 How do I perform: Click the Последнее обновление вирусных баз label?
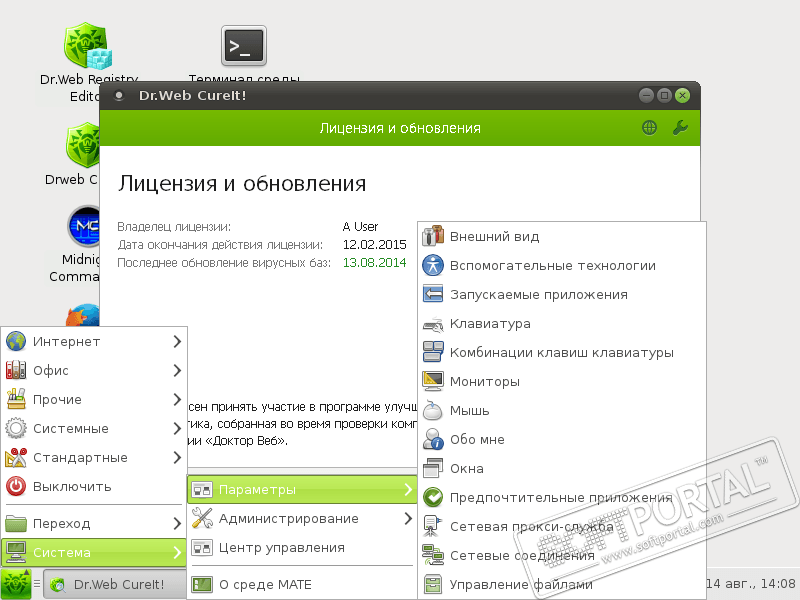pos(224,263)
